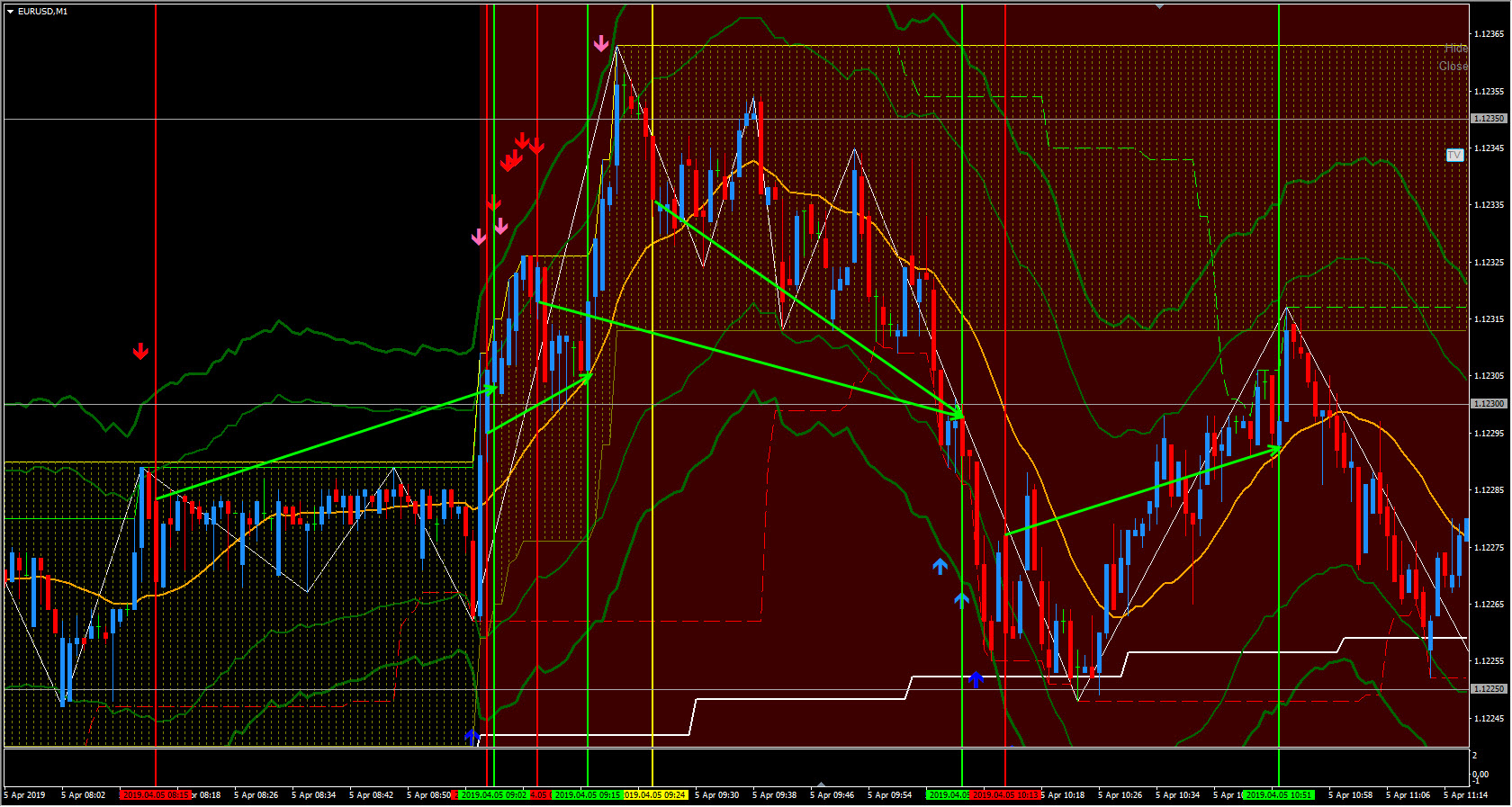1512x807 pixels.
Task: Click the Hide label on the chart
Action: pos(1455,48)
